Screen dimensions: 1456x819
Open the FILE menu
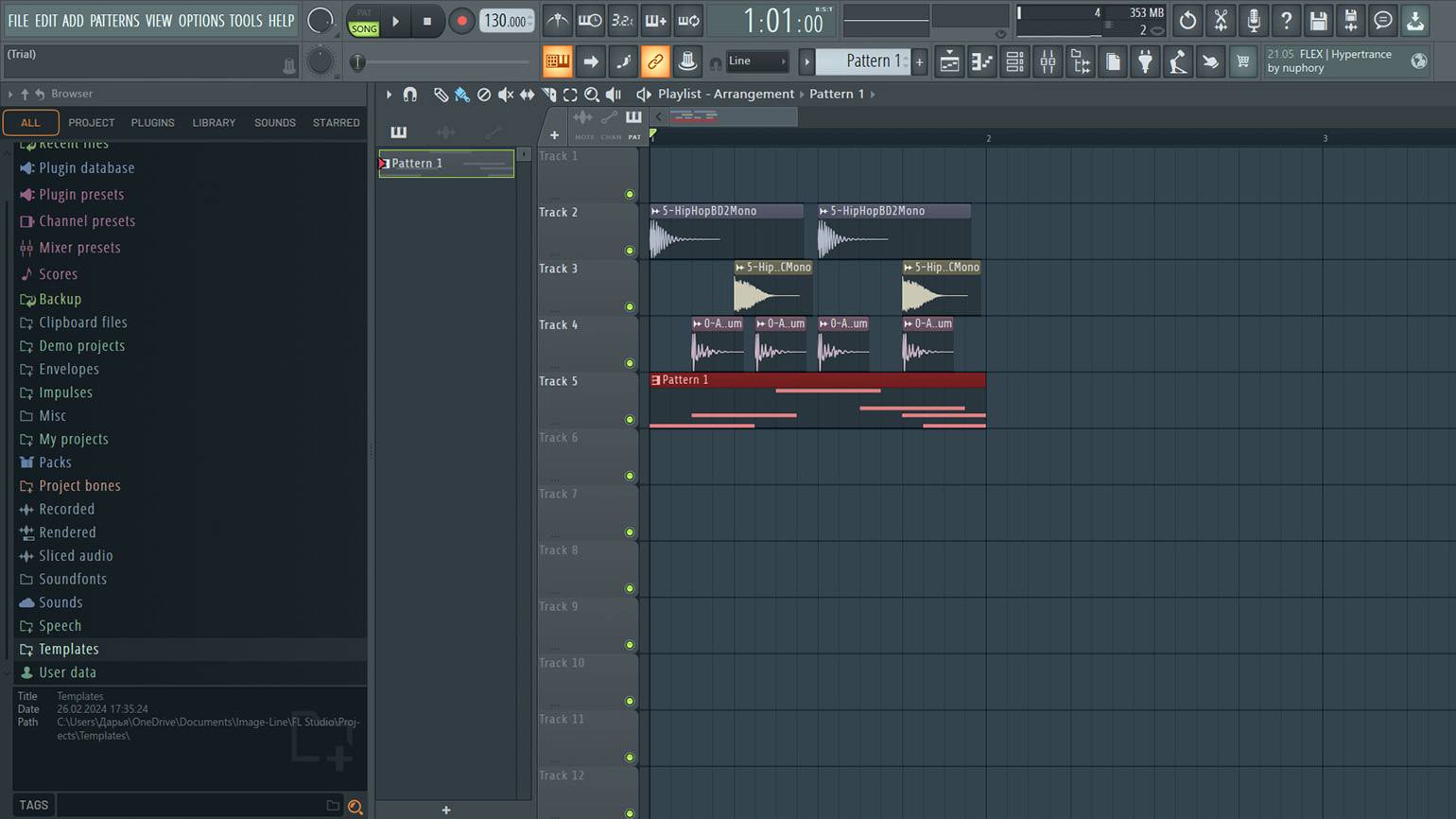point(18,20)
